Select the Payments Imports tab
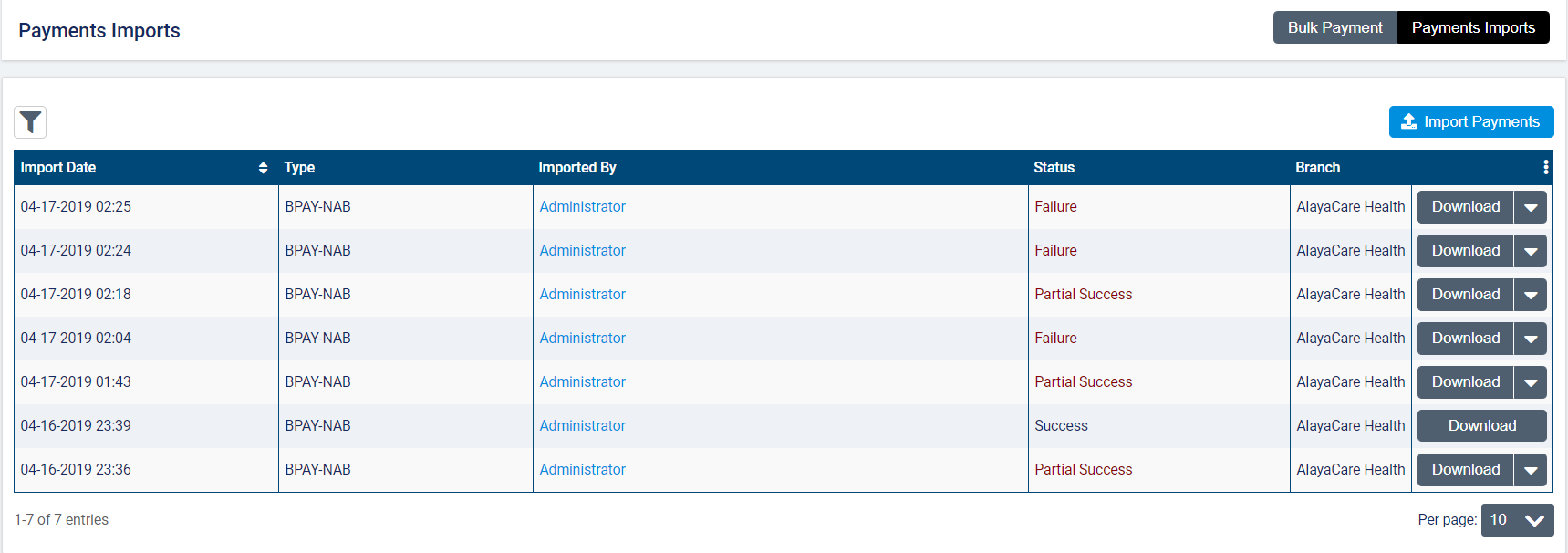Screen dimensions: 1568x553 pos(1472,27)
